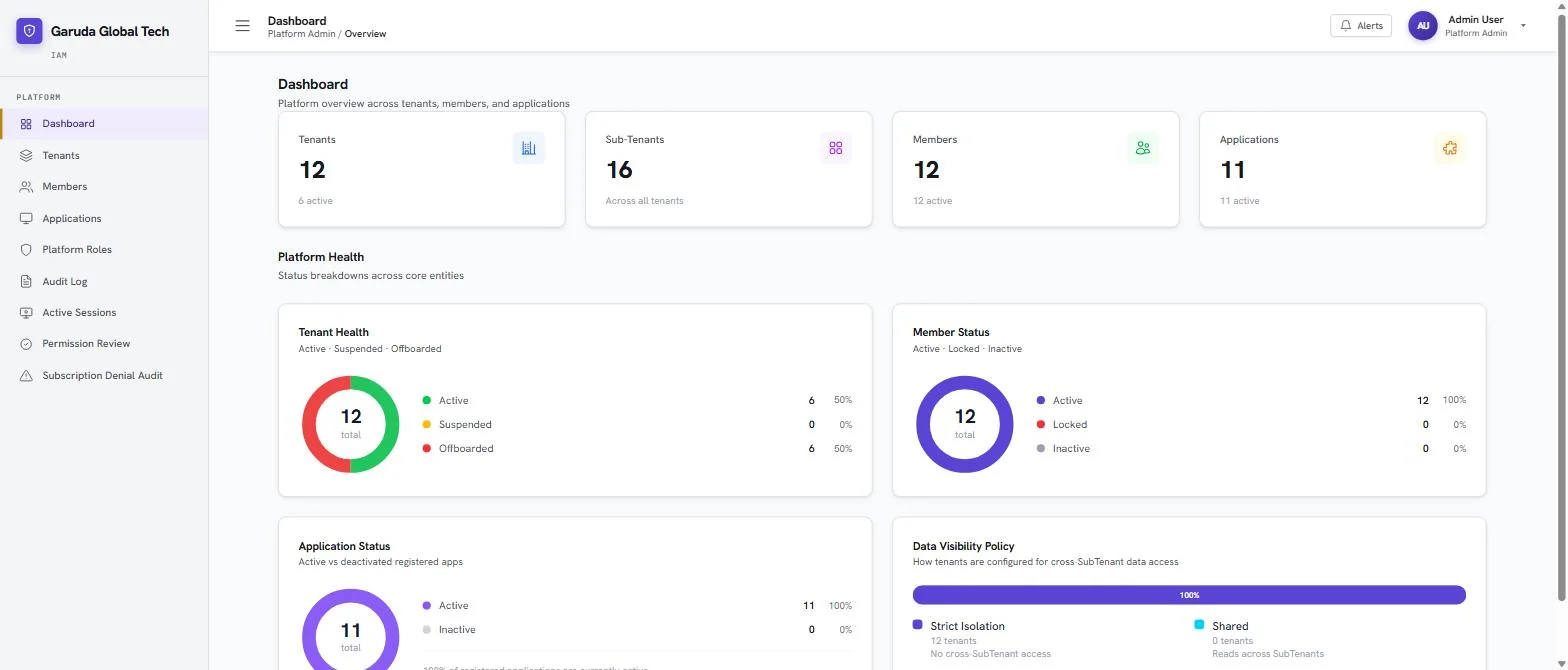Image resolution: width=1568 pixels, height=670 pixels.
Task: Click the Platform Roles shield icon
Action: [x=26, y=250]
